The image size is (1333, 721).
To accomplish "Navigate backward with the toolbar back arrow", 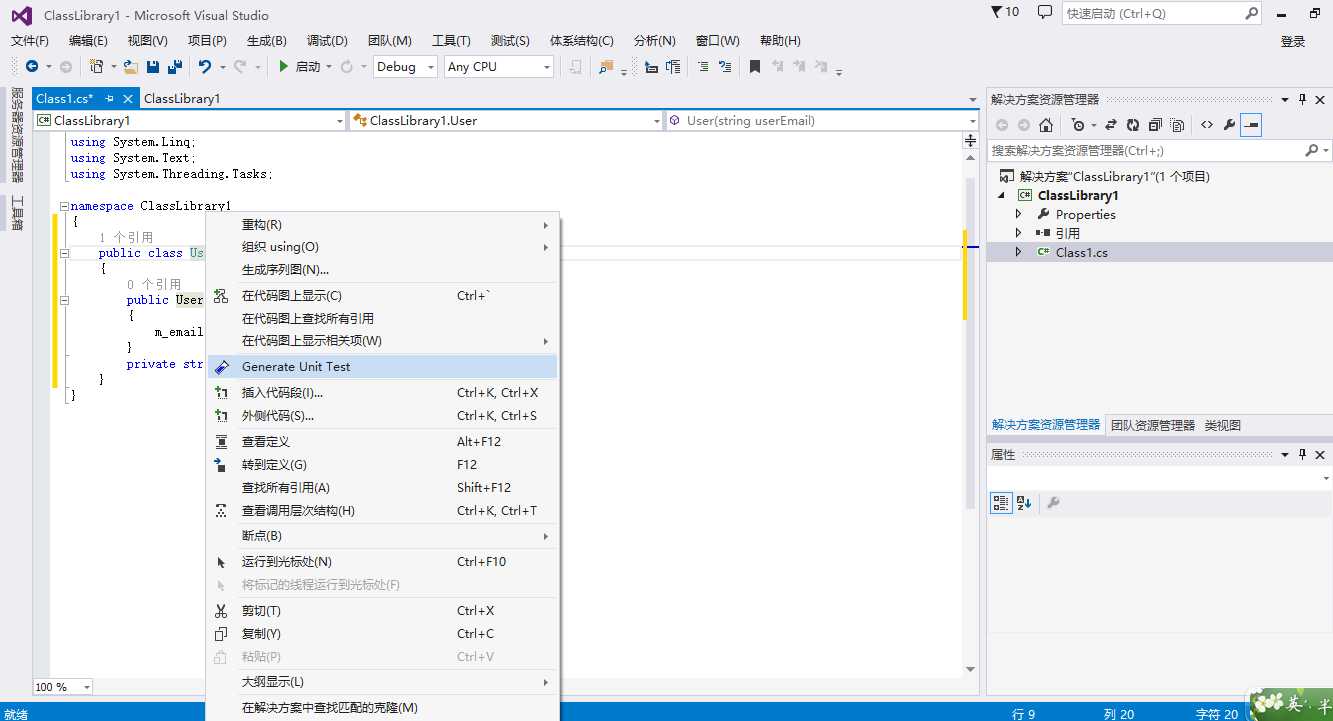I will 31,67.
